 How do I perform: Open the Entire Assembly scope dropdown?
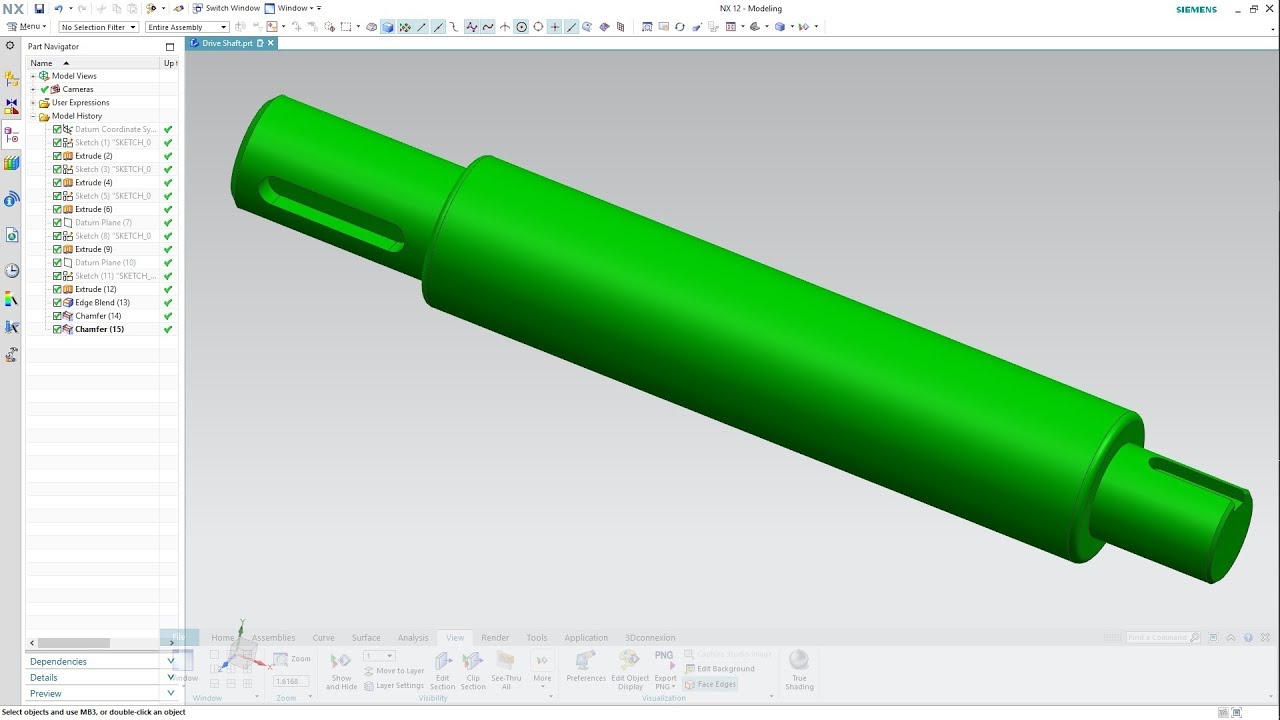tap(186, 27)
